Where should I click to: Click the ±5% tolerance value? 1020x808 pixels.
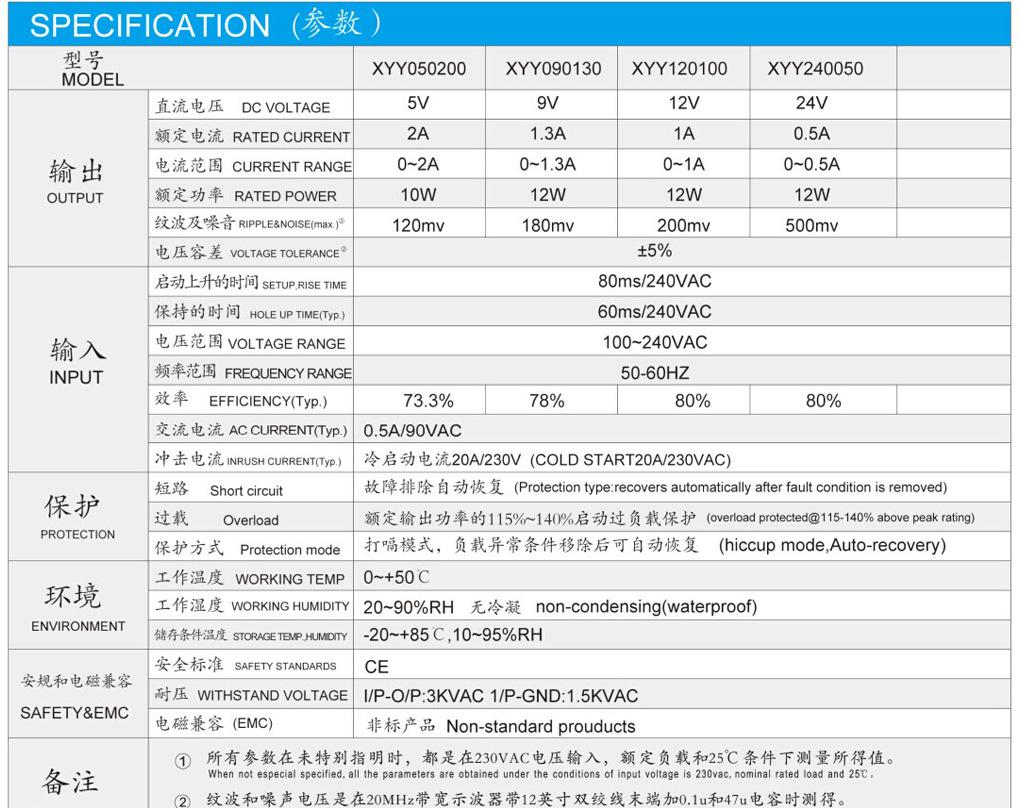[654, 250]
